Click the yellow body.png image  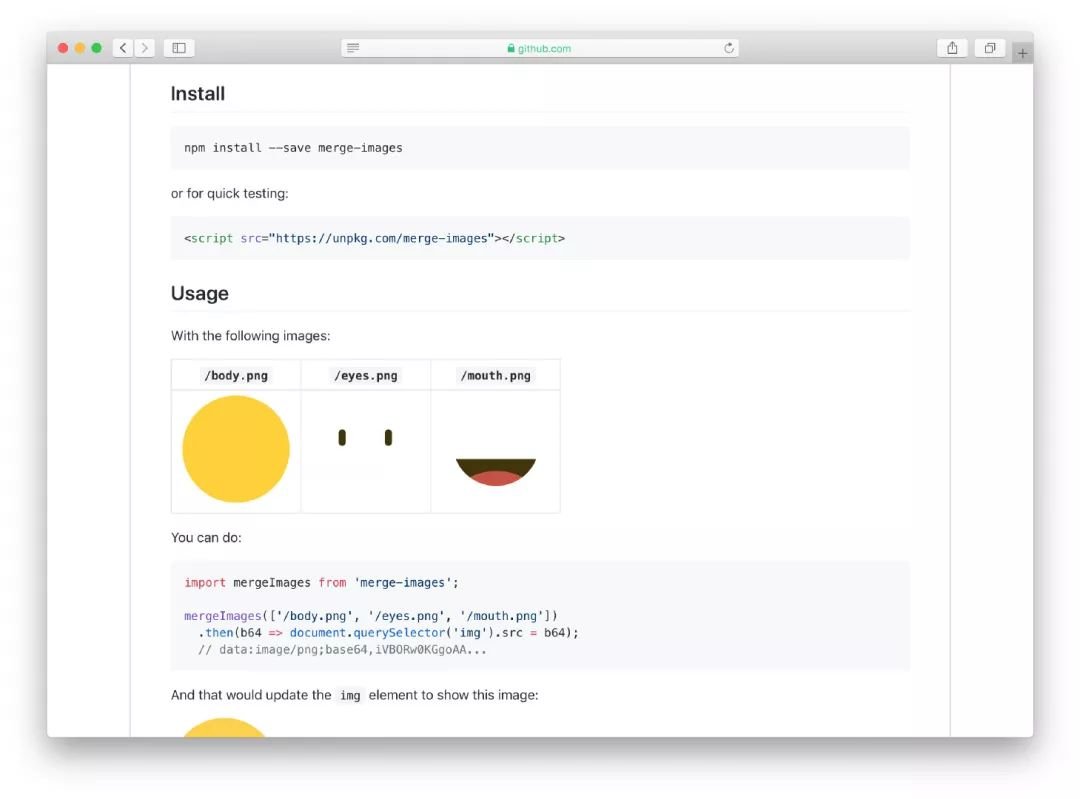click(236, 449)
